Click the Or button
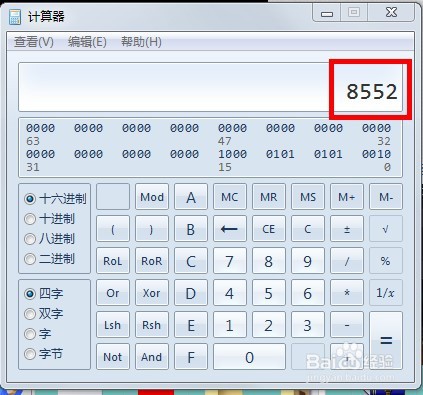Viewport: 423px width, 395px height. [113, 293]
